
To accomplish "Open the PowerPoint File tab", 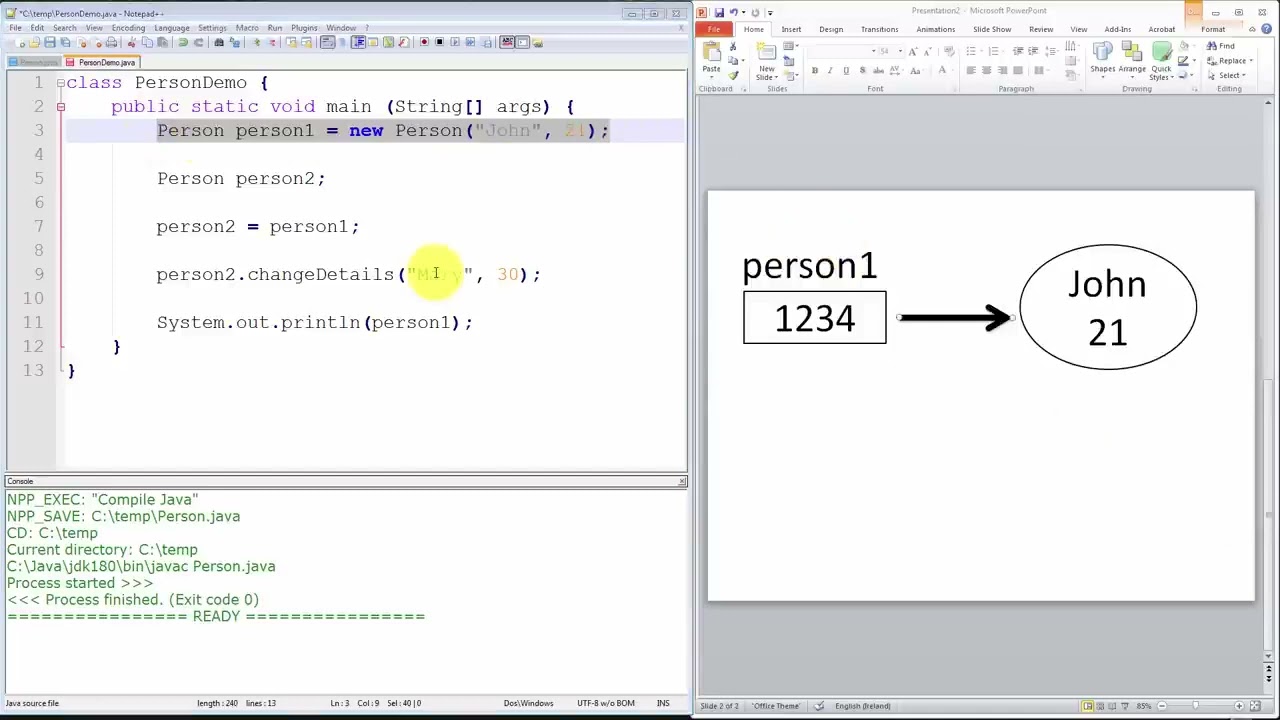I will click(x=714, y=29).
